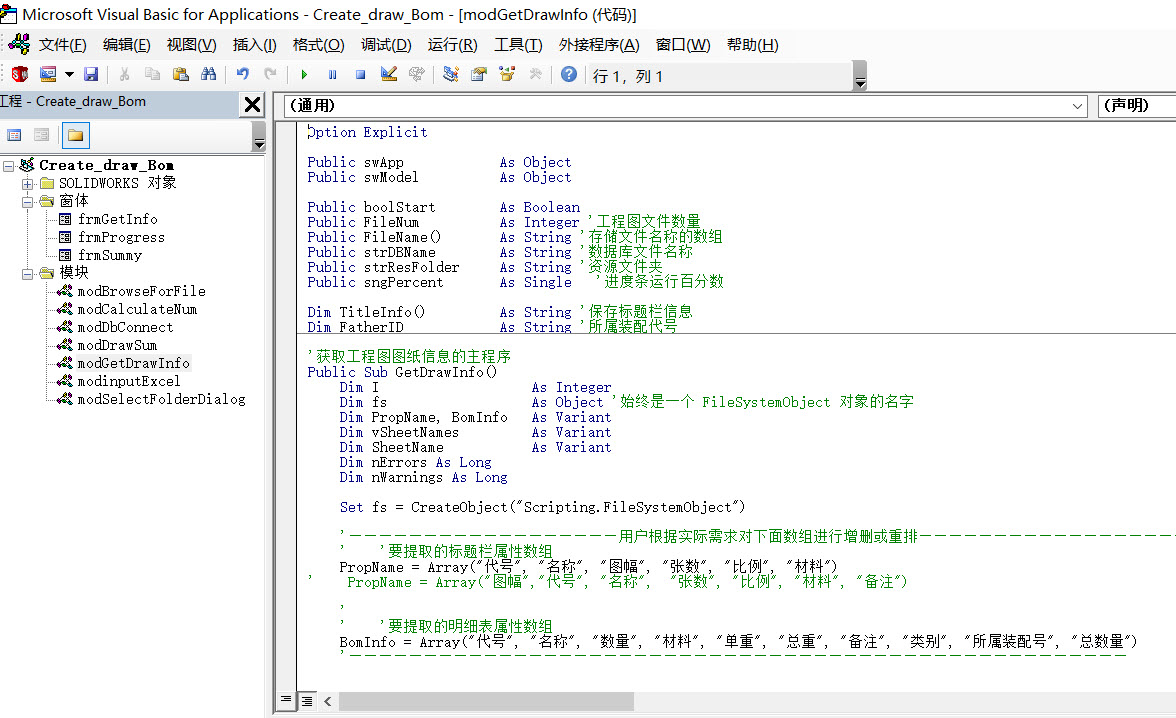The height and width of the screenshot is (718, 1176).
Task: Switch to Procedure View button at bottom-left
Action: (x=286, y=700)
